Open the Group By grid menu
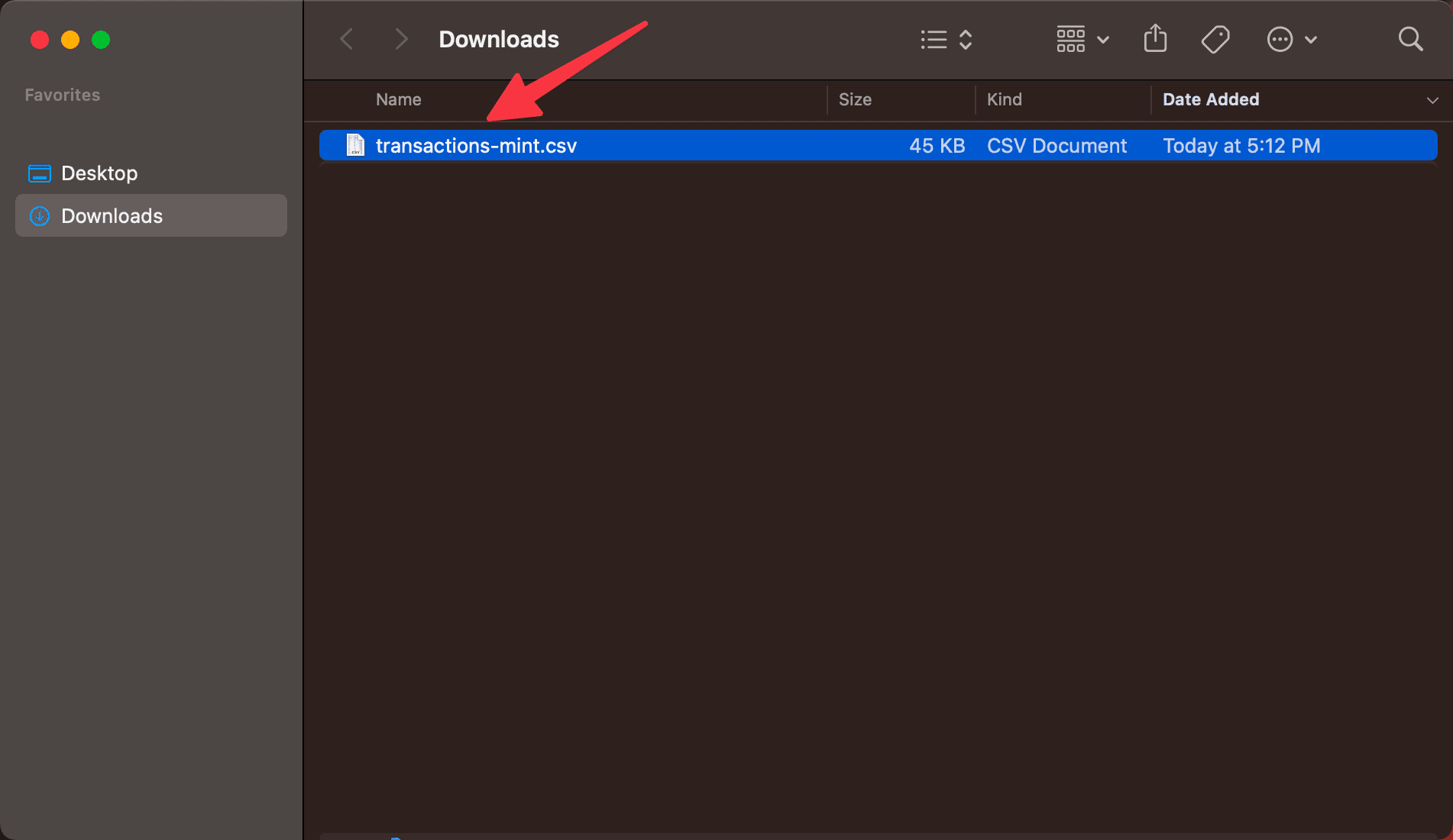 point(1082,39)
